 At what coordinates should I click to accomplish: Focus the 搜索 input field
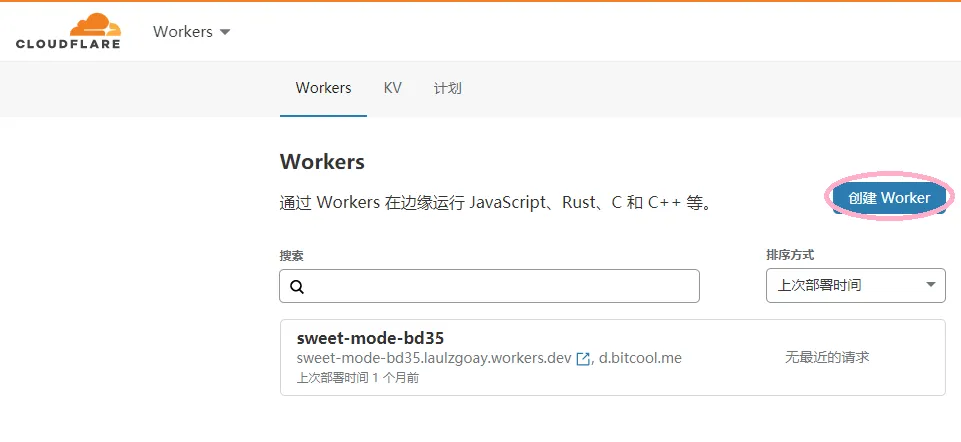click(x=489, y=286)
